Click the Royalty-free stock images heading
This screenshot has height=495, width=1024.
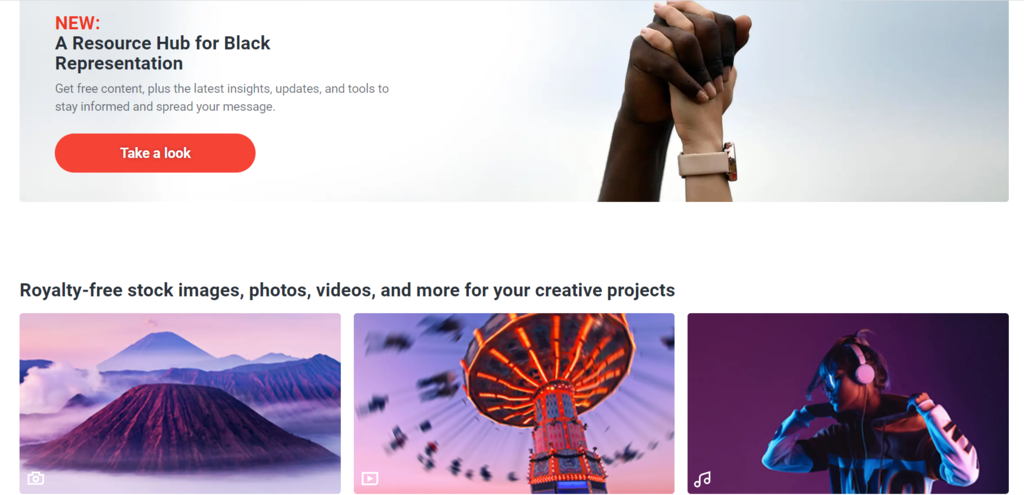(x=347, y=290)
